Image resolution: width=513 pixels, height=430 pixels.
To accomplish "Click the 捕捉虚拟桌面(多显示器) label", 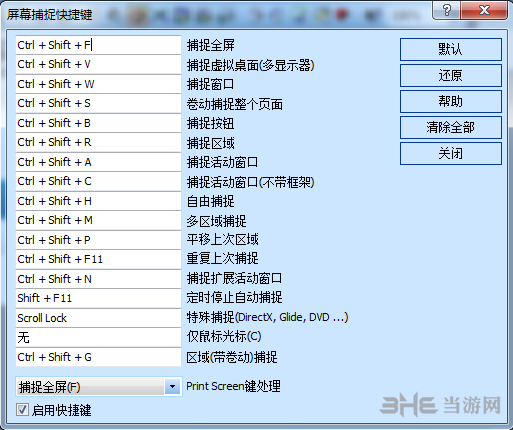I will pyautogui.click(x=250, y=65).
